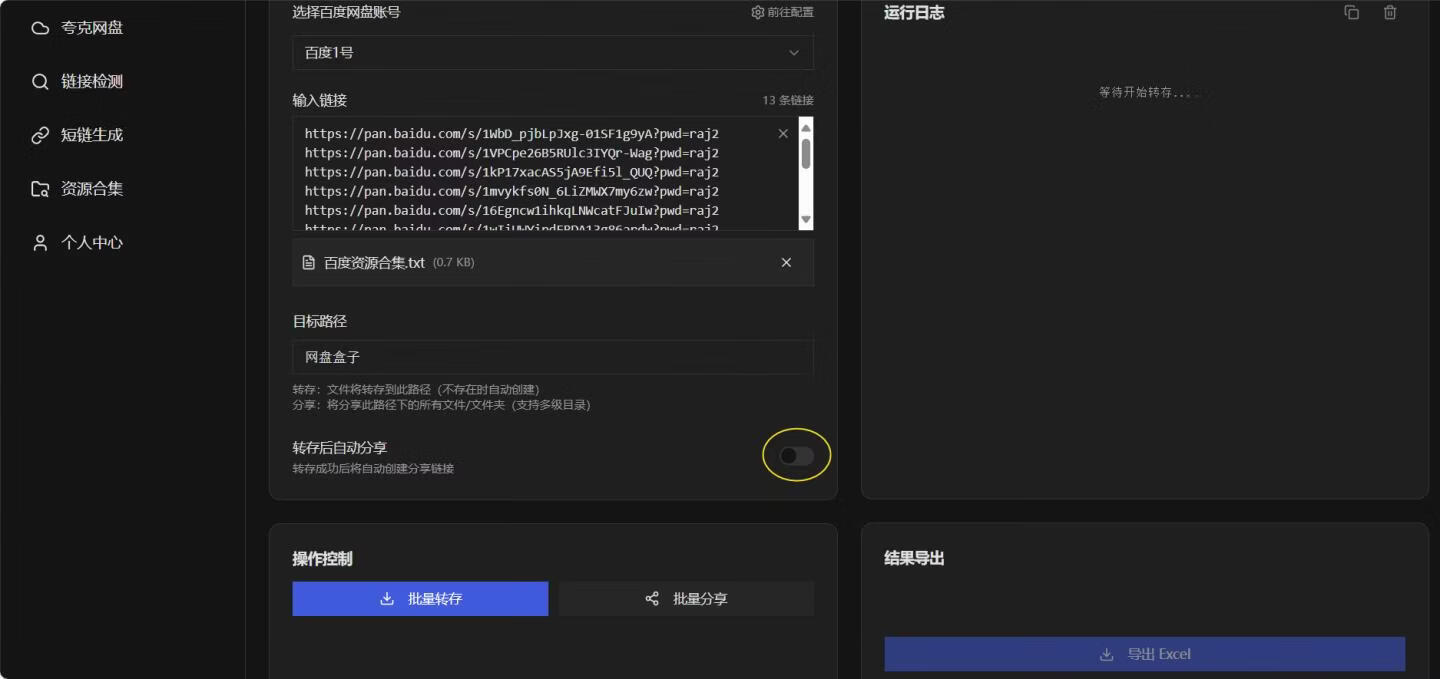Viewport: 1440px width, 679px height.
Task: Click the 13 条链接 link count text
Action: [788, 101]
